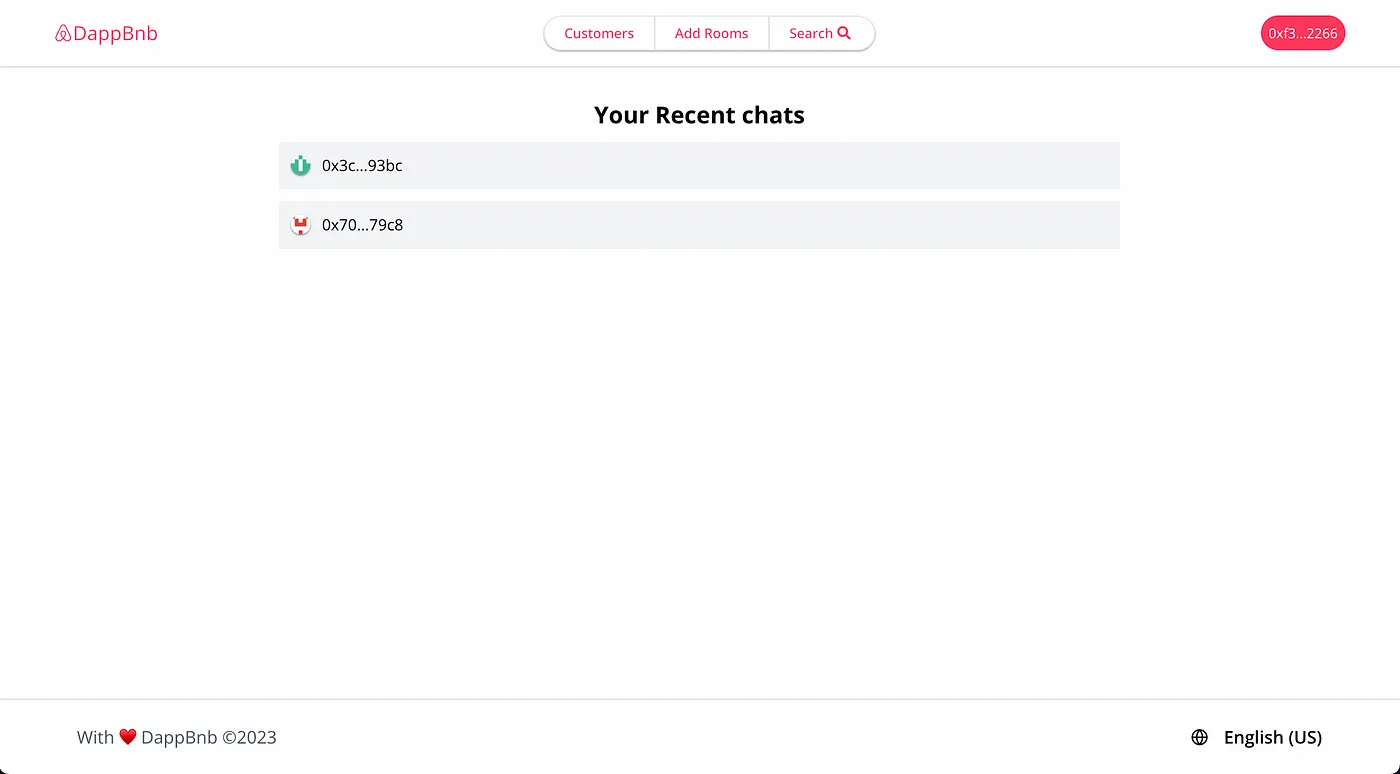Open the connected wallet 0xf3...2266 button
This screenshot has width=1400, height=774.
1302,33
